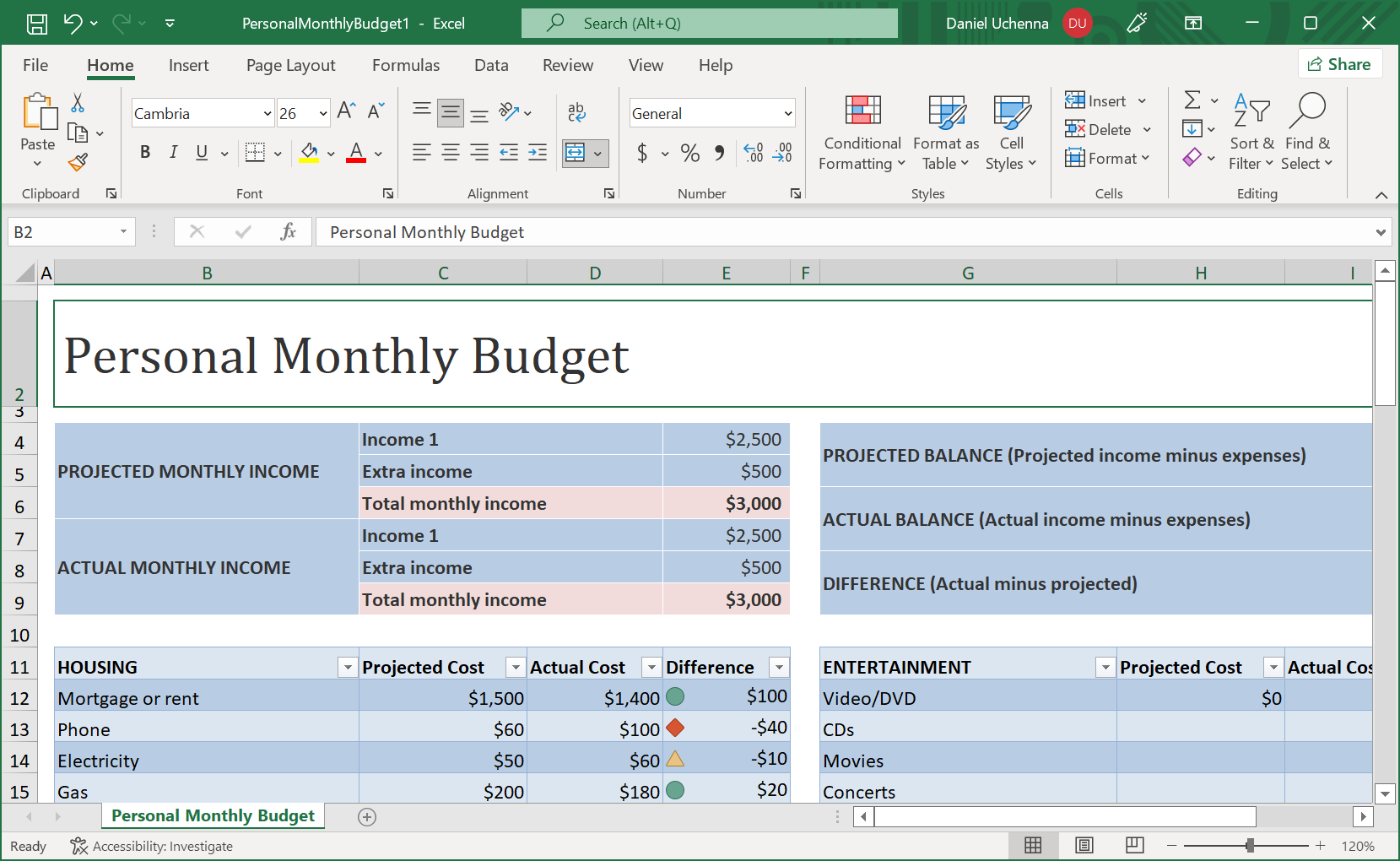This screenshot has height=861, width=1400.
Task: Expand the Number format dropdown
Action: (787, 114)
